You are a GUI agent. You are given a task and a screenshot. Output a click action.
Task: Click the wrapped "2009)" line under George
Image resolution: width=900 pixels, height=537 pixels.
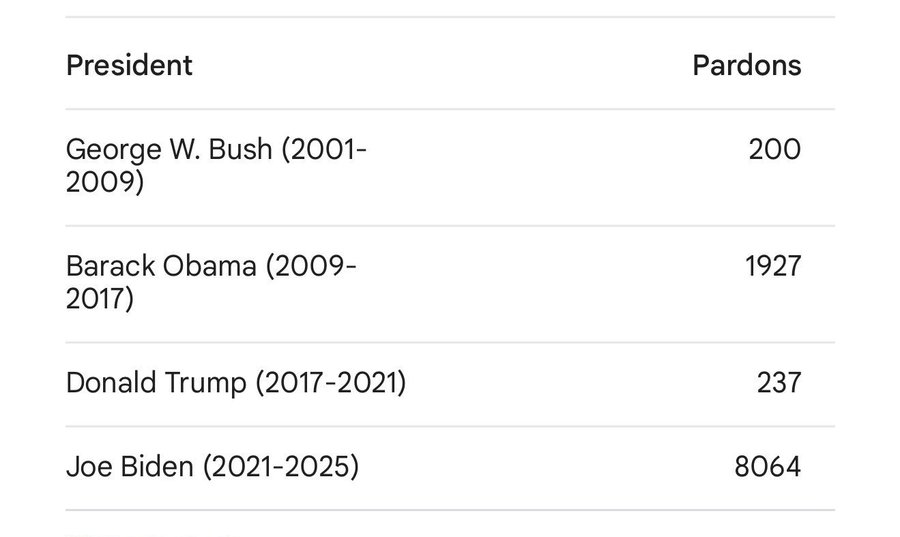pos(105,182)
